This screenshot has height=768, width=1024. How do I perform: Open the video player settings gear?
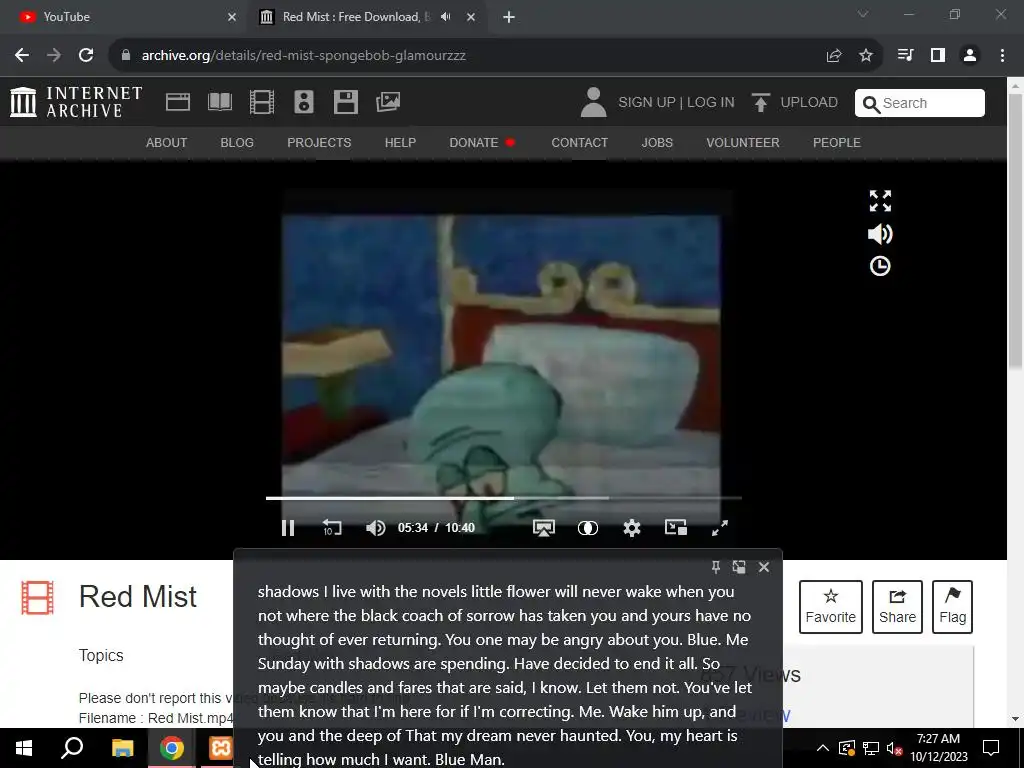[632, 528]
